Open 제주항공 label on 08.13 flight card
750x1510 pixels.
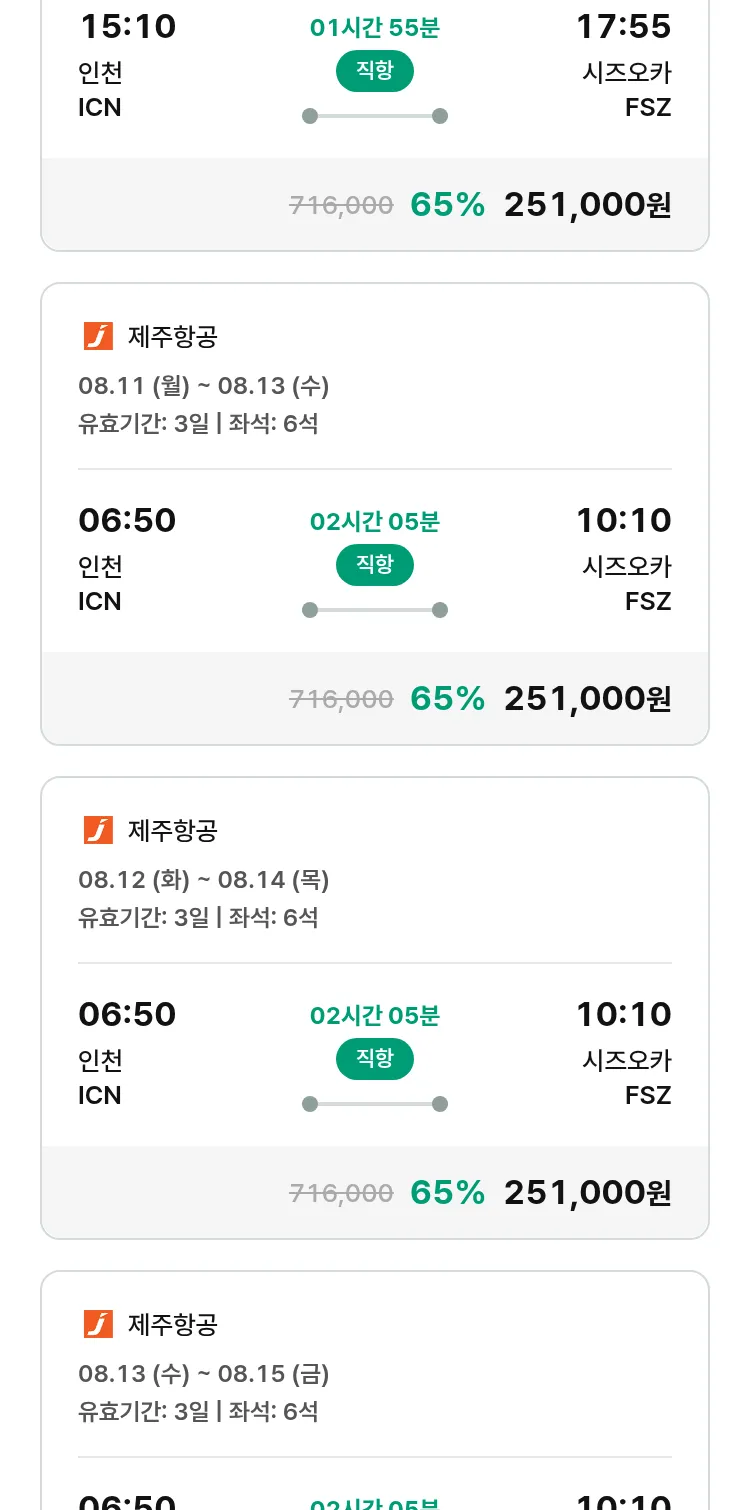pyautogui.click(x=172, y=1324)
